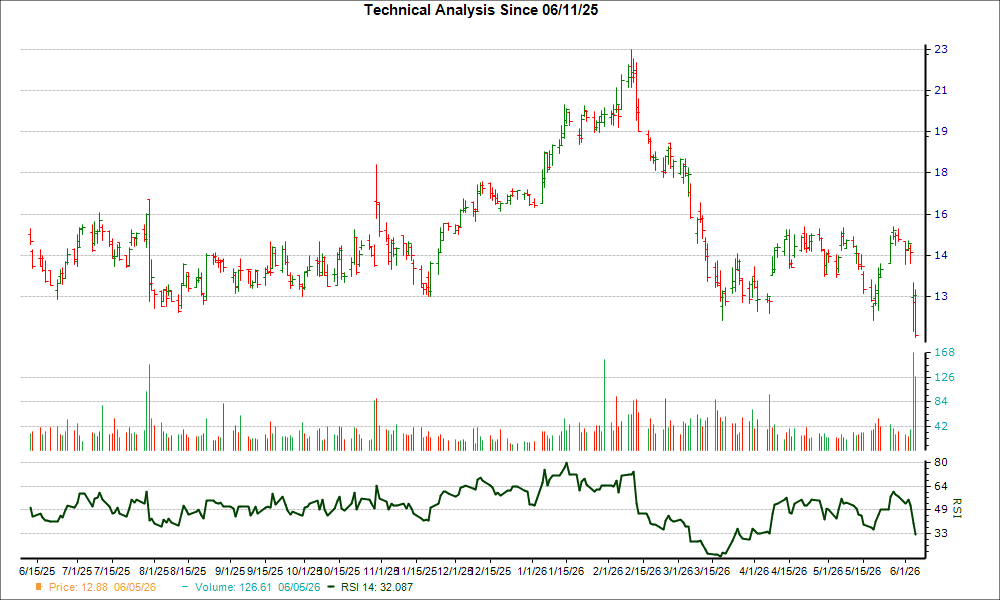The image size is (1000, 600).
Task: Click the date label 9/15/25
Action: [x=265, y=571]
